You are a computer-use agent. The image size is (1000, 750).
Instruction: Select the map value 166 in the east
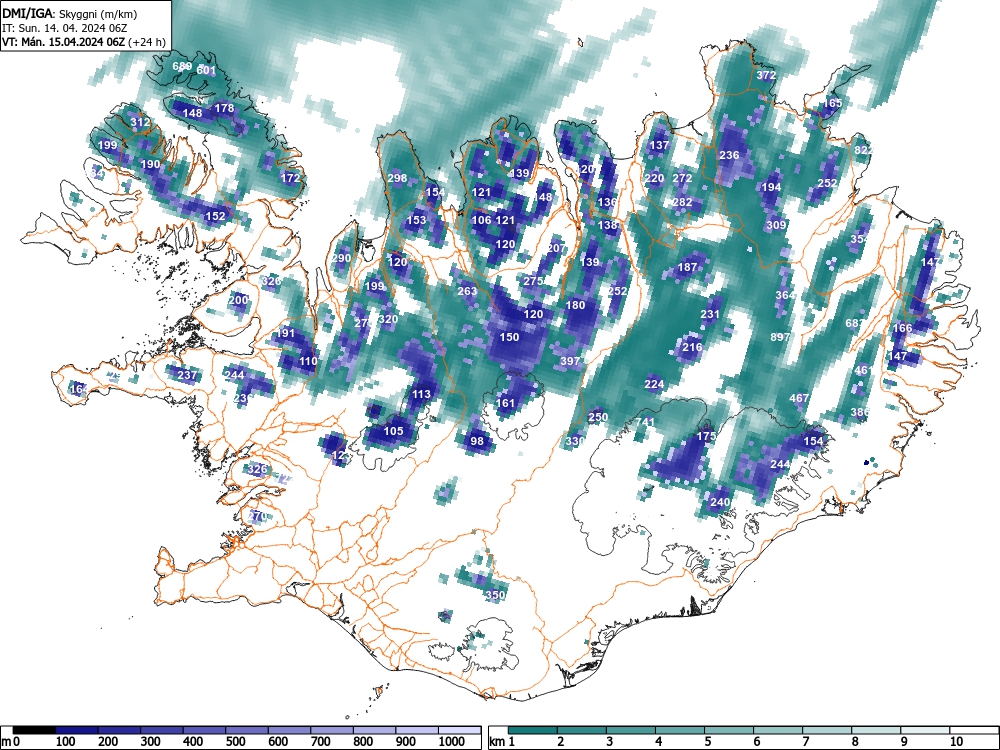pos(902,328)
